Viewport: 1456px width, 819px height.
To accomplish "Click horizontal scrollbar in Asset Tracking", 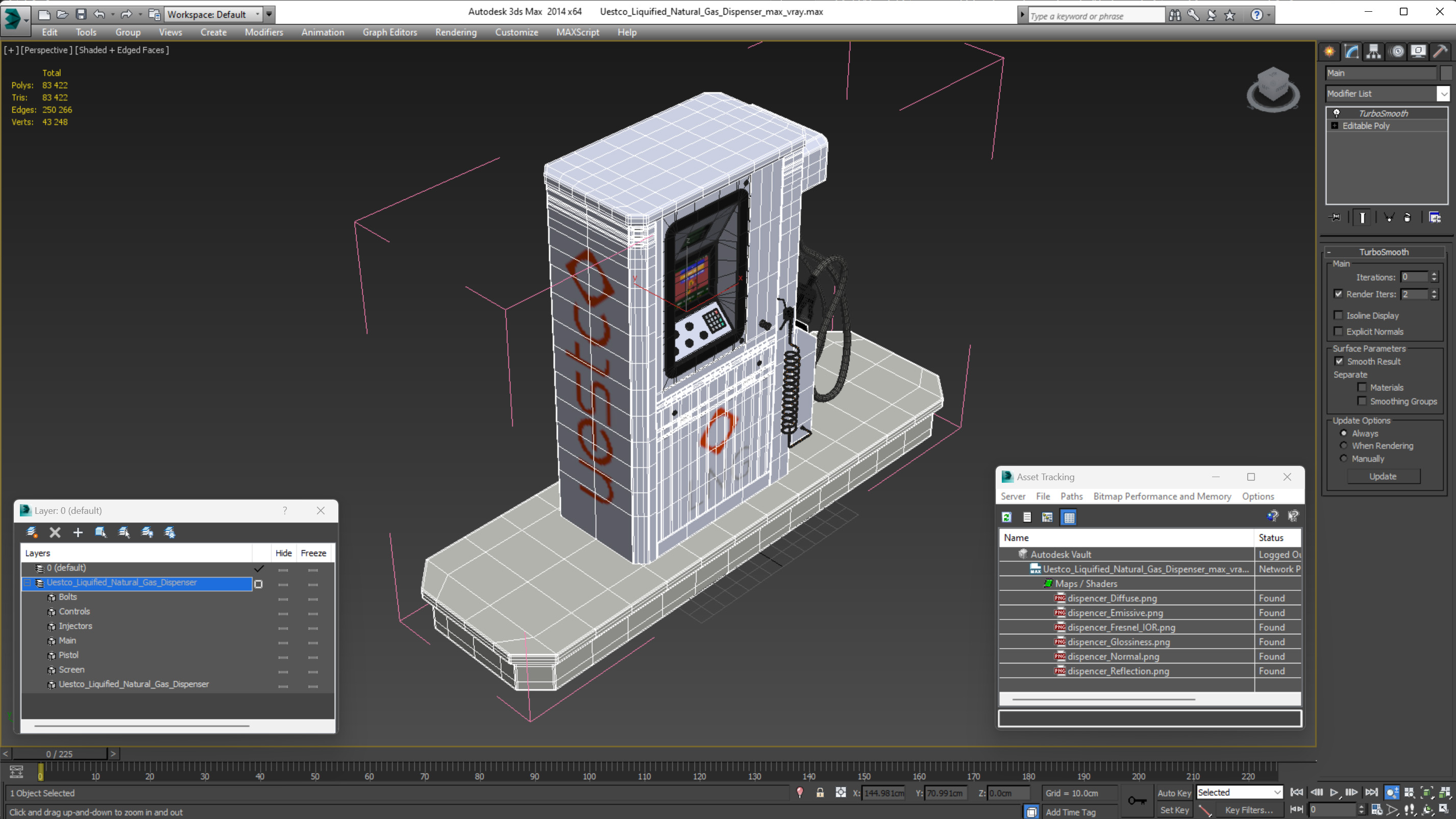I will coord(1103,699).
